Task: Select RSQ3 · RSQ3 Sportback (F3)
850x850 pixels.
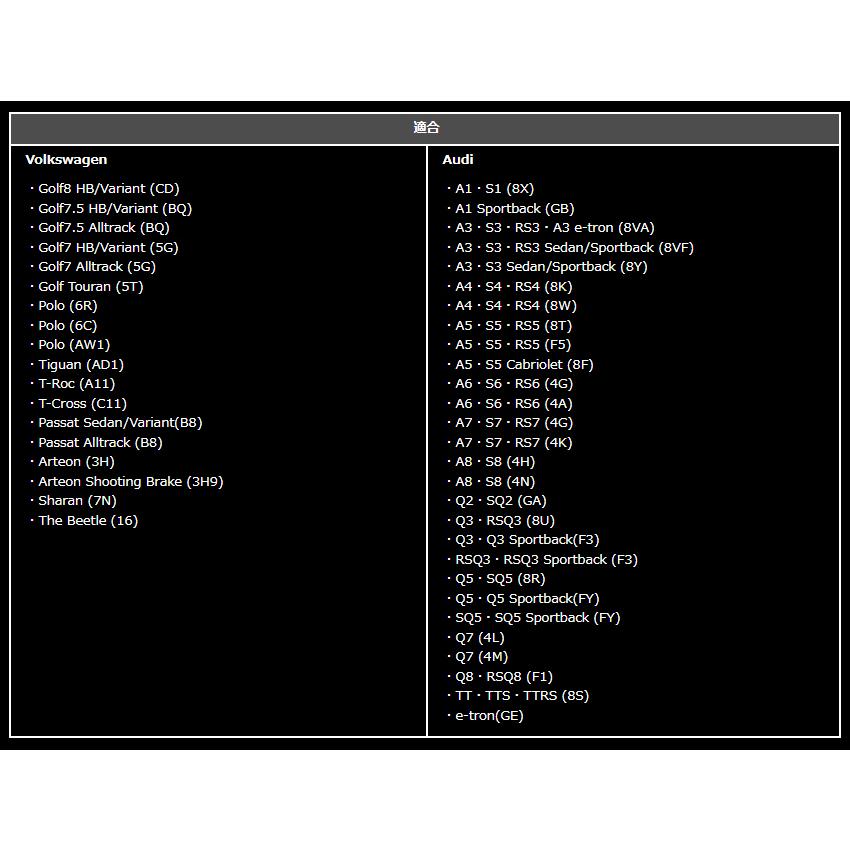Action: (x=546, y=560)
